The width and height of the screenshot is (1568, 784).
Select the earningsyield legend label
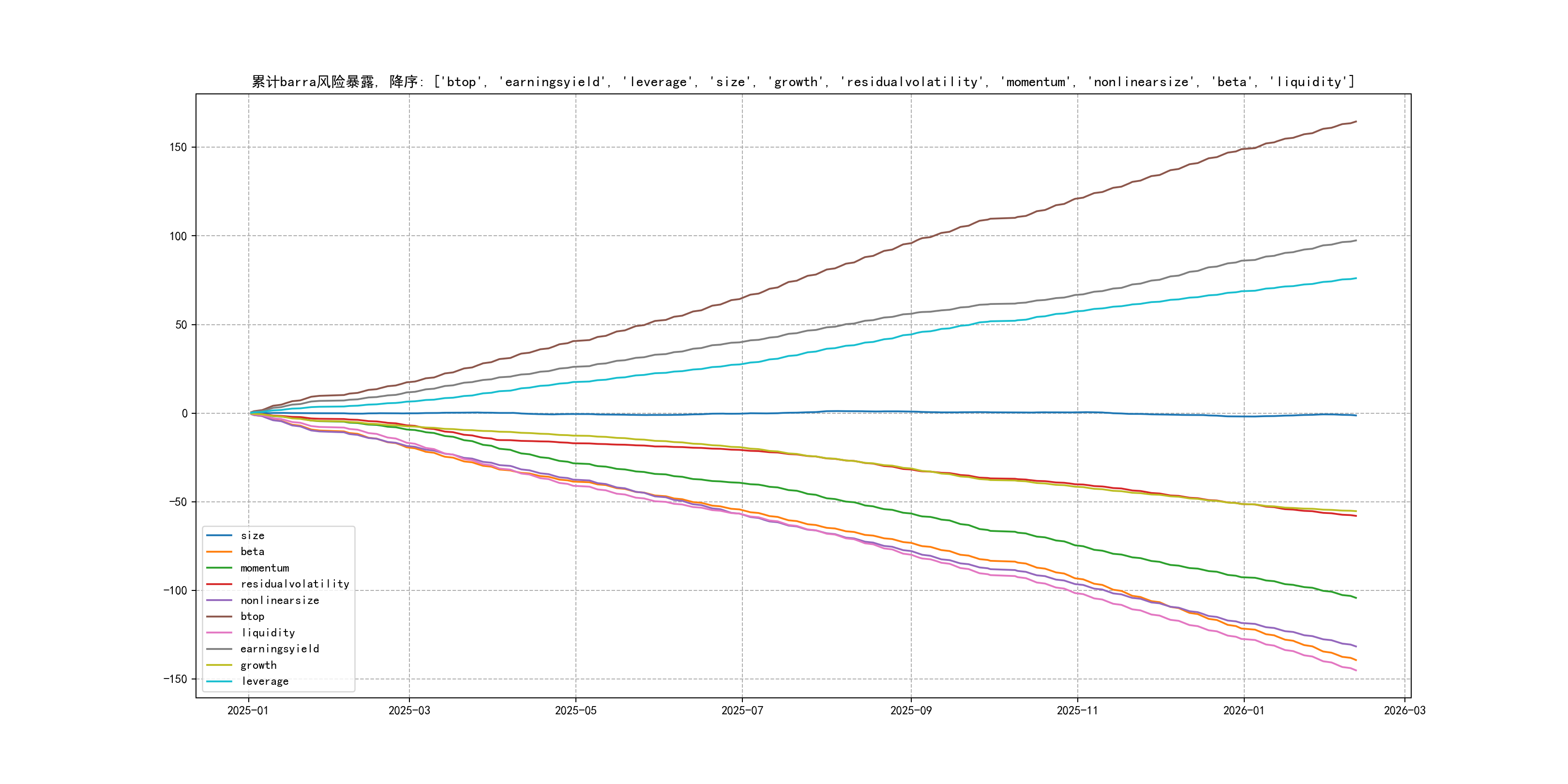[x=279, y=649]
